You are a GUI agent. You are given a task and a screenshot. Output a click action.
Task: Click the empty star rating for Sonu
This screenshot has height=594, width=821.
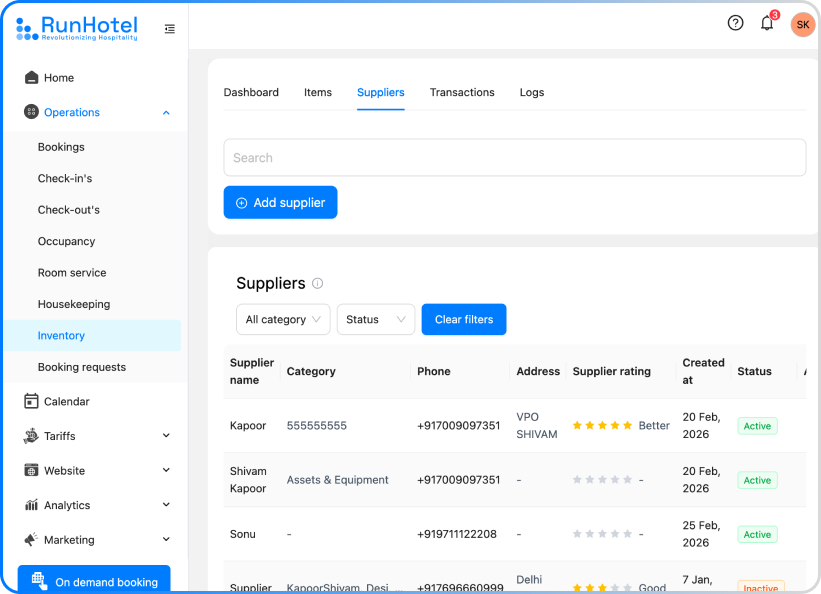(x=602, y=534)
